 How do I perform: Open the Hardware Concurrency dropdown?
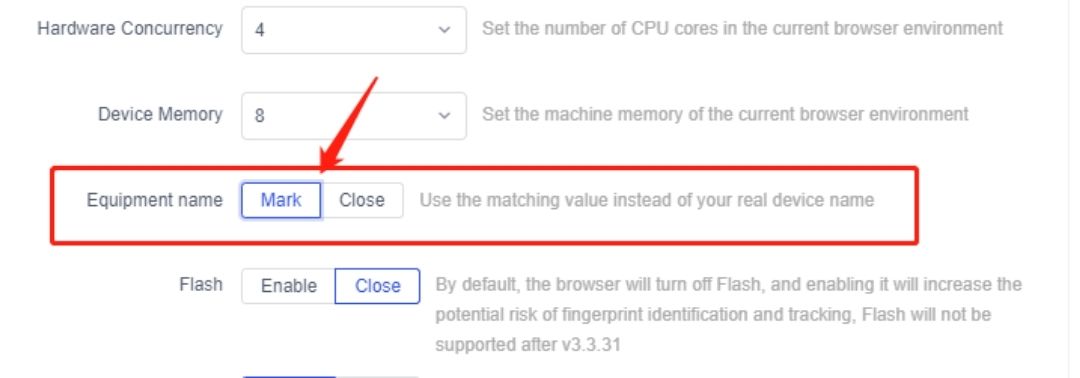point(353,30)
